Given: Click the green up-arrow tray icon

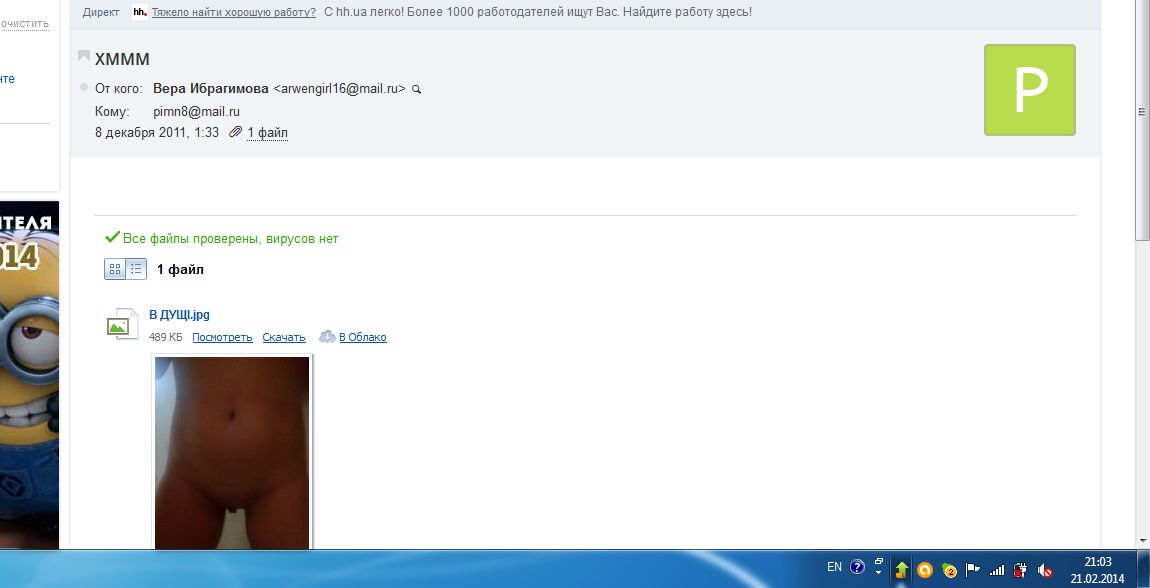Looking at the screenshot, I should [901, 570].
